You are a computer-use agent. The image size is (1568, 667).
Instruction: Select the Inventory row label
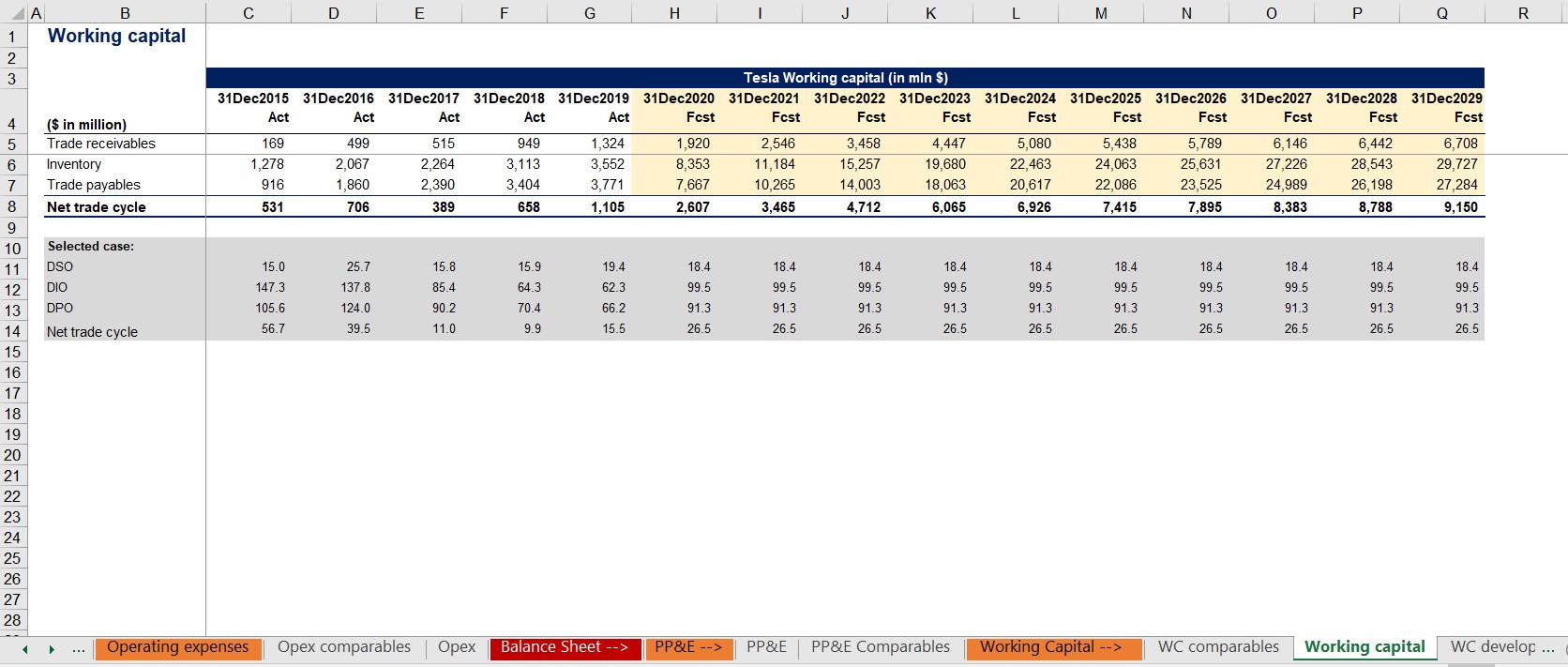(x=74, y=164)
